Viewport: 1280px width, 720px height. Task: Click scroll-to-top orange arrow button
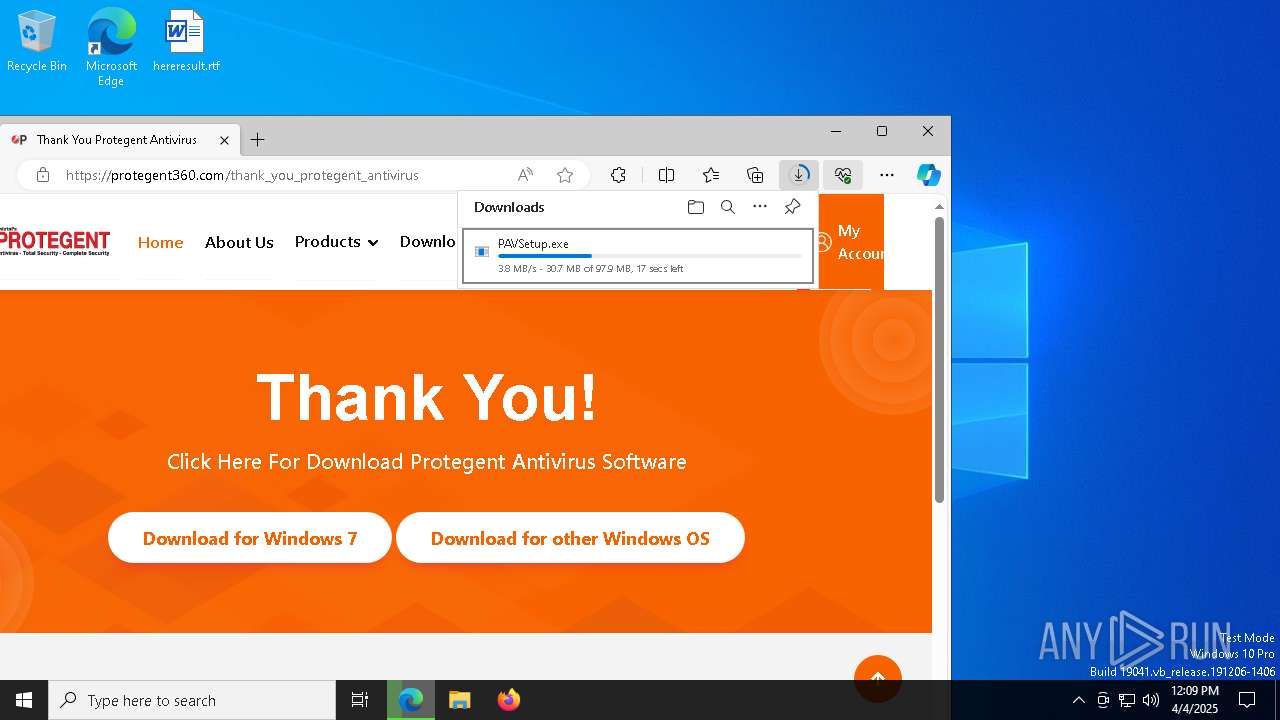coord(878,679)
